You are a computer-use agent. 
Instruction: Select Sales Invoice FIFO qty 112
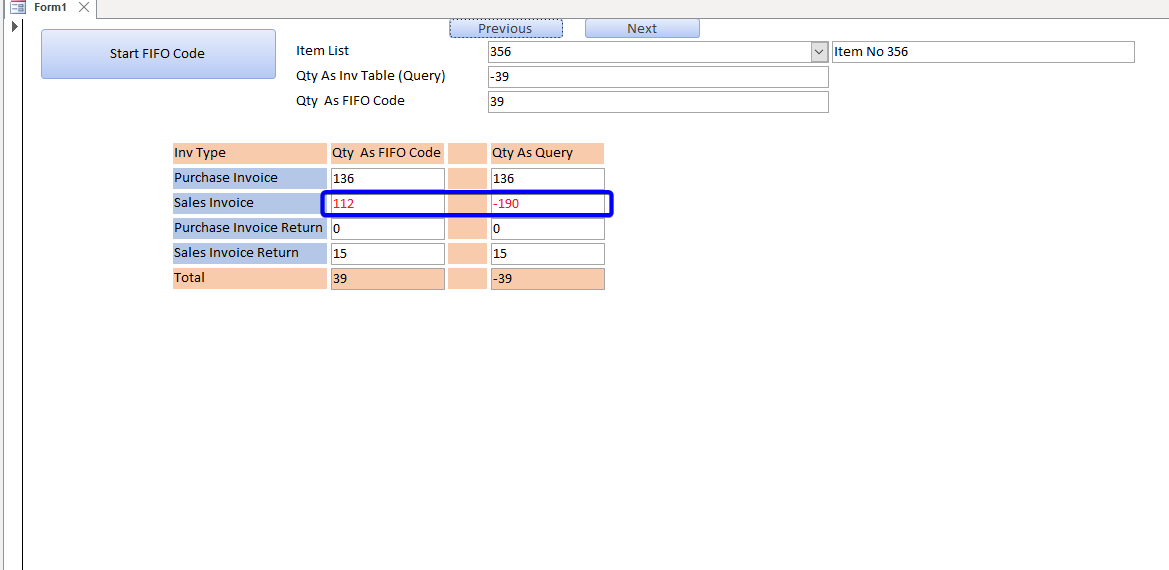(388, 203)
